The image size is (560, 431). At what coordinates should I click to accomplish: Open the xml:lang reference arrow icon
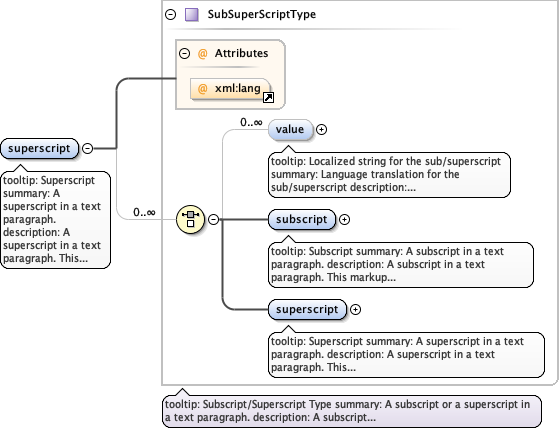tap(268, 97)
